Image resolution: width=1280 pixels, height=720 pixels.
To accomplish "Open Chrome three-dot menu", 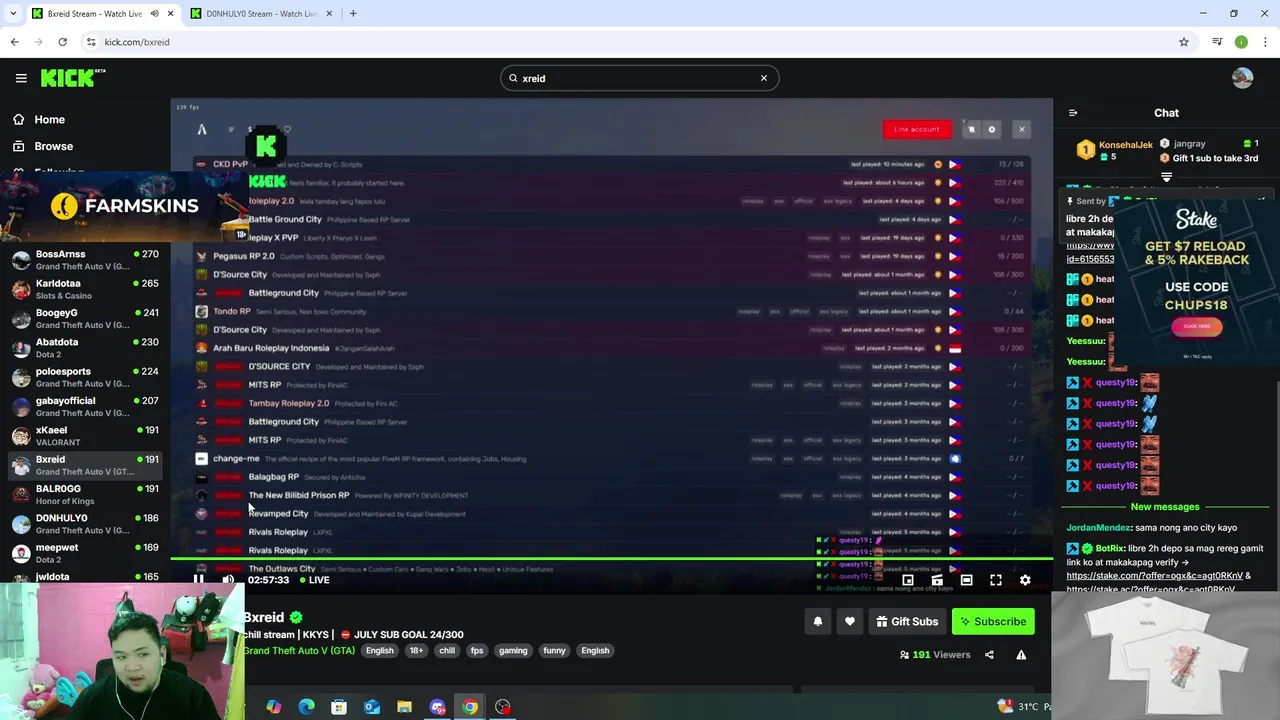I will pyautogui.click(x=1266, y=42).
